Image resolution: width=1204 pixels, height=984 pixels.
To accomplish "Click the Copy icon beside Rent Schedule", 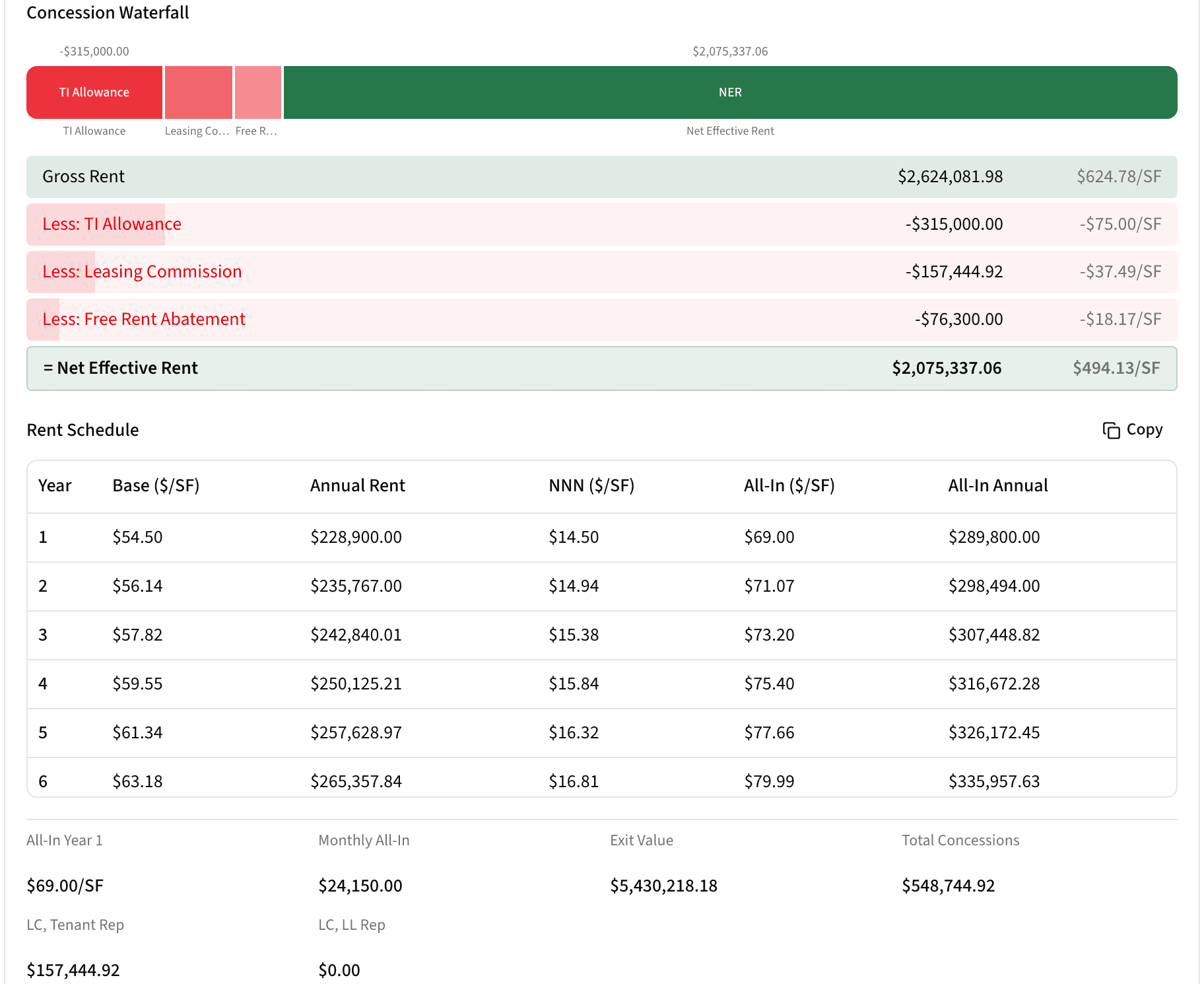I will tap(1112, 430).
